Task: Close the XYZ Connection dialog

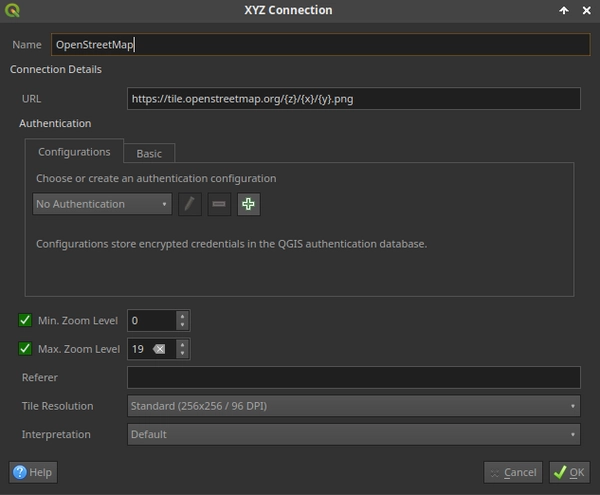Action: 587,10
